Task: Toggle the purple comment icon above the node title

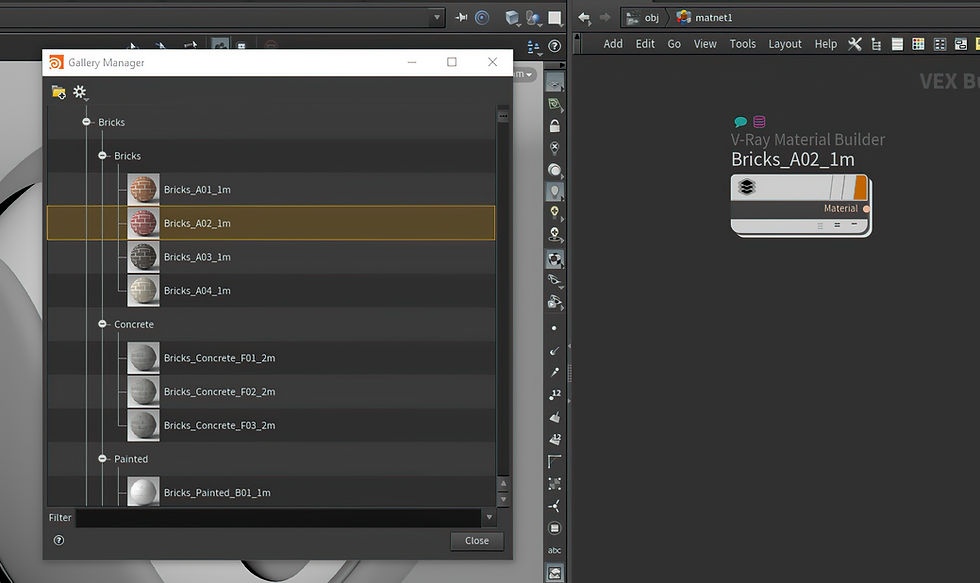Action: coord(759,122)
